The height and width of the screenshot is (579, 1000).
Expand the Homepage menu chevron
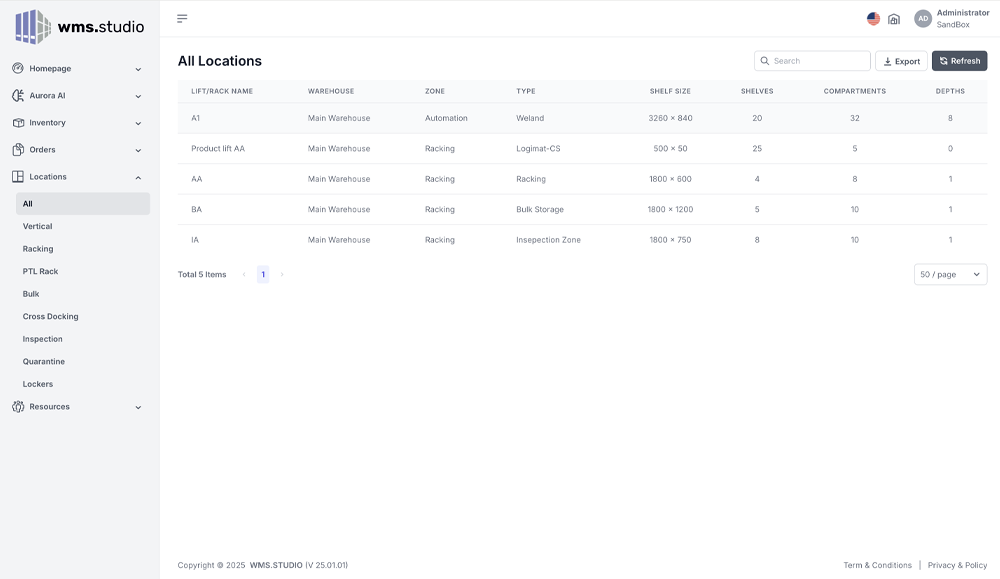[x=138, y=69]
